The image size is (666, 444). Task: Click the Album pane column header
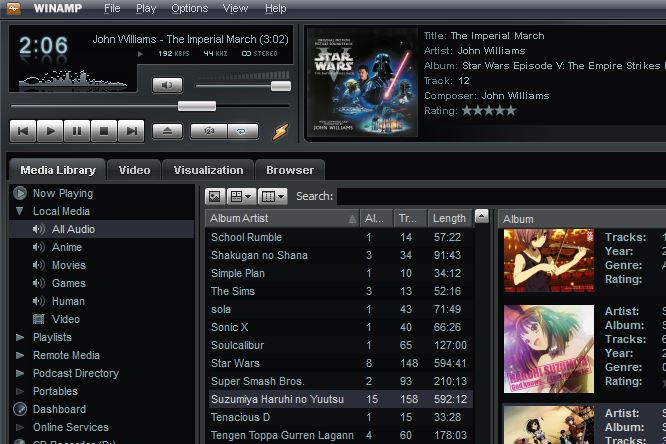(x=582, y=219)
